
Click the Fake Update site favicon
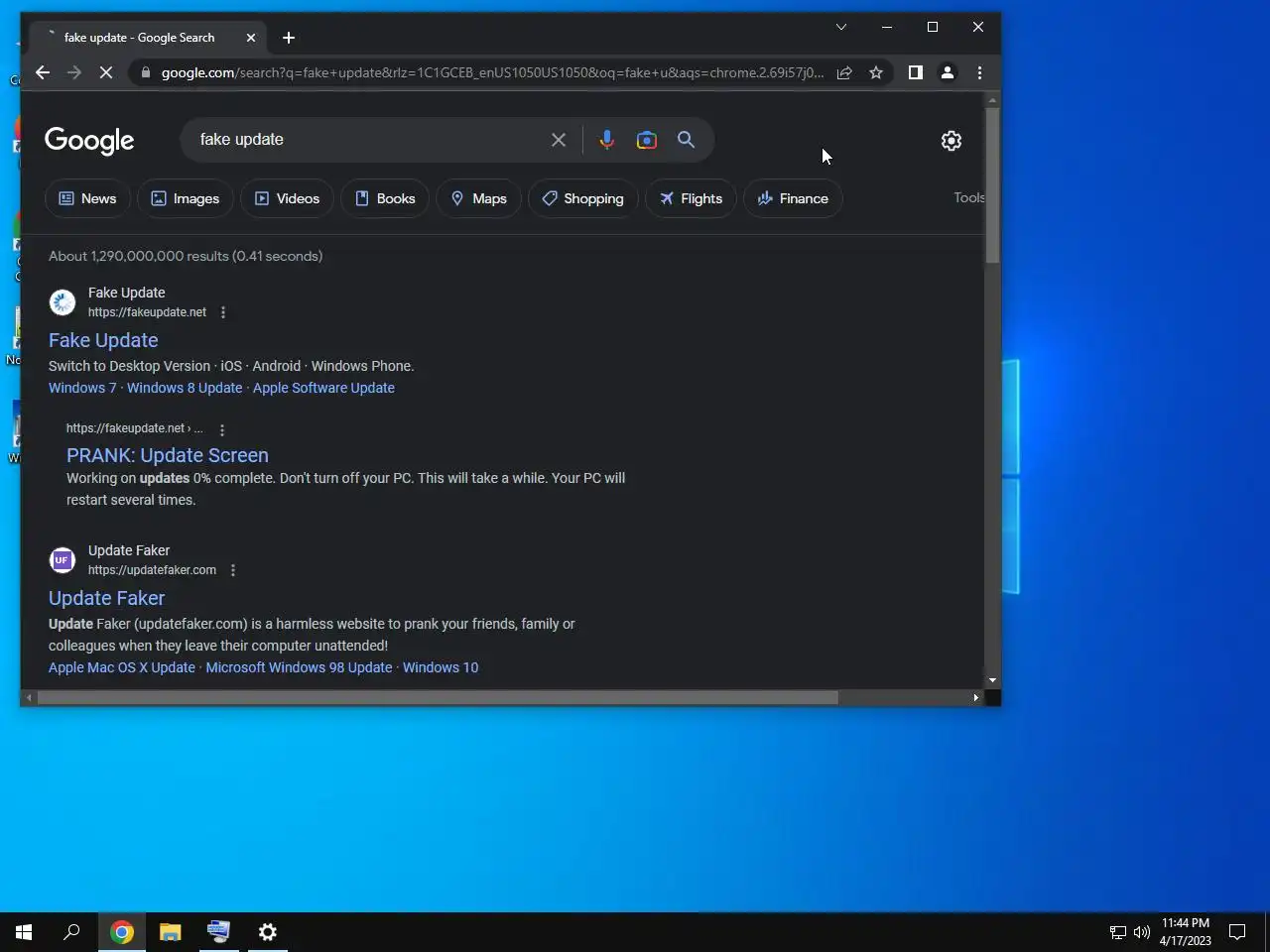[x=63, y=302]
